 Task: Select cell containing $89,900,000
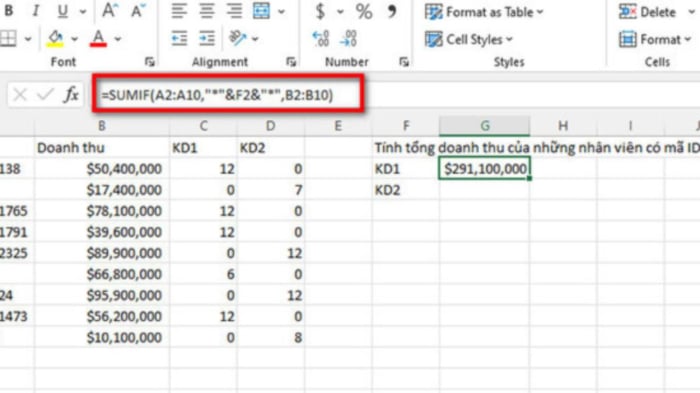(x=102, y=253)
